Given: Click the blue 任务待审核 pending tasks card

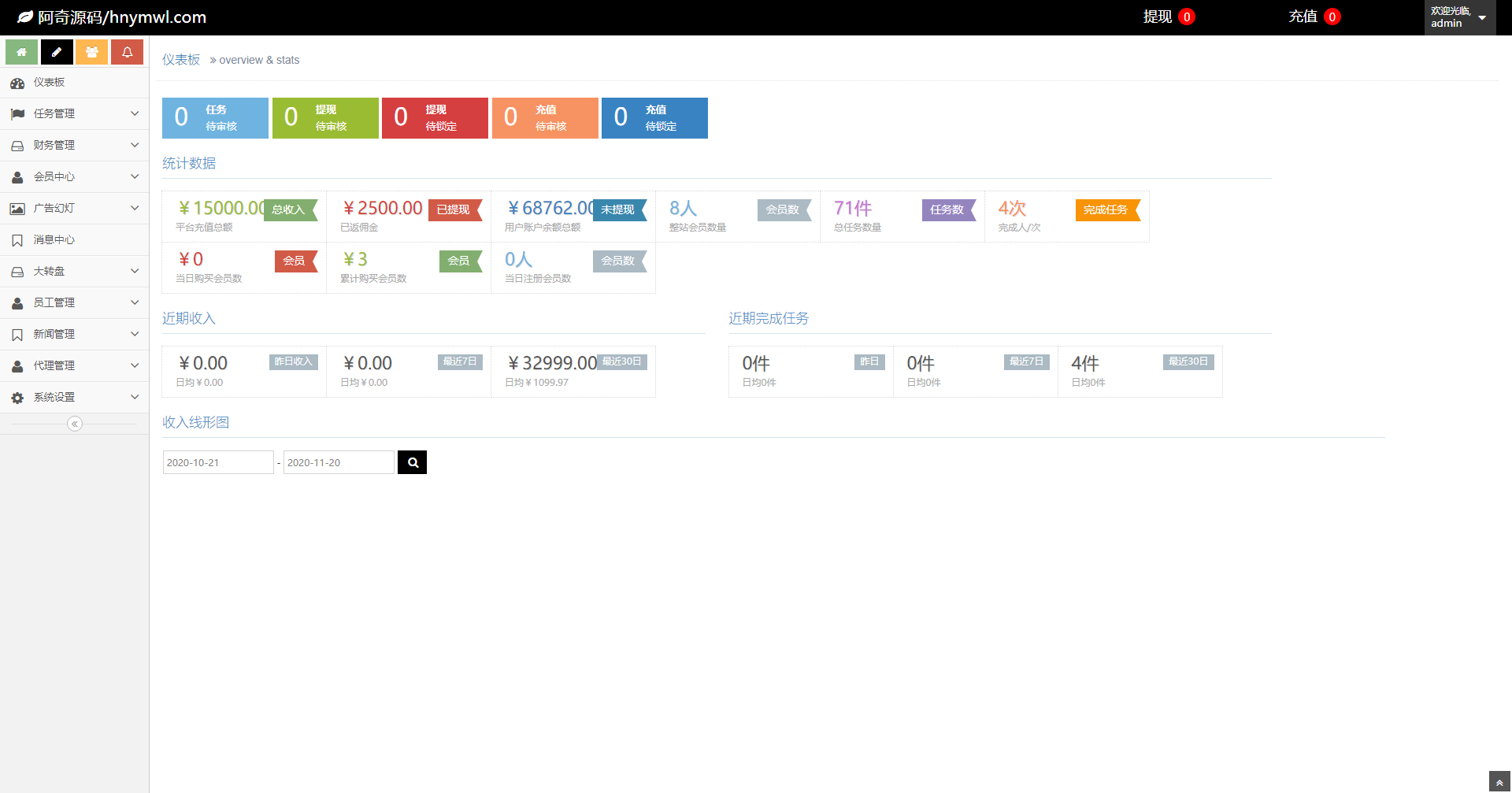Looking at the screenshot, I should (x=215, y=117).
